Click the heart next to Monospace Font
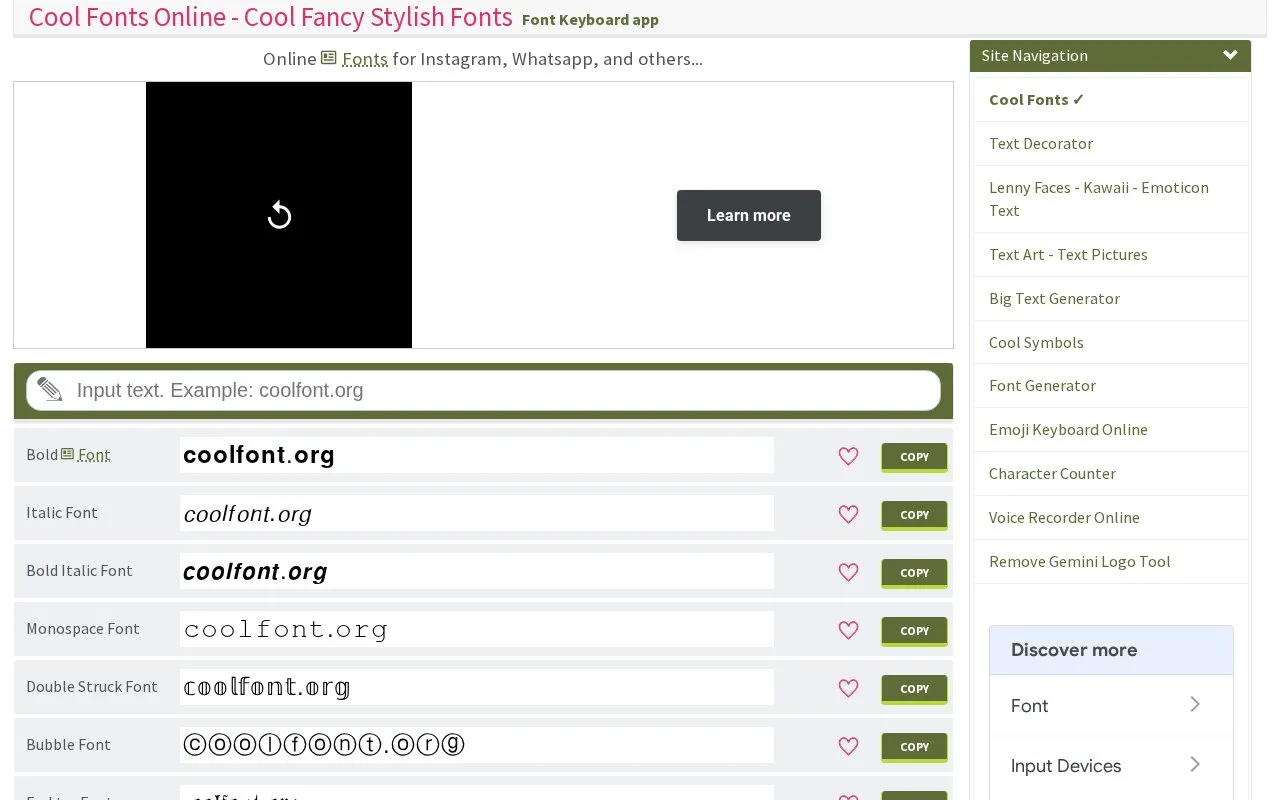This screenshot has height=800, width=1280. (848, 630)
